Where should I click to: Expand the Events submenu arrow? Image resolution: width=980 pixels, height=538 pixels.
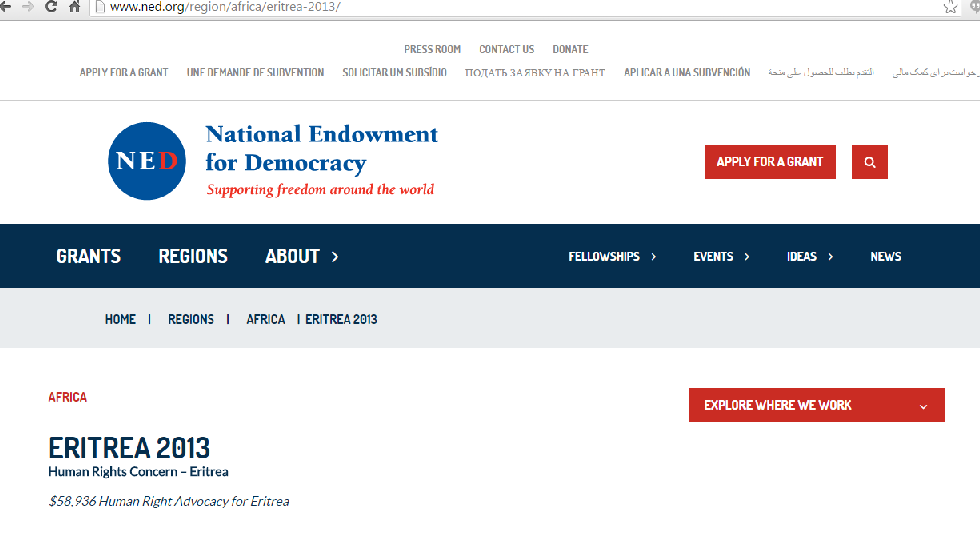click(x=747, y=257)
